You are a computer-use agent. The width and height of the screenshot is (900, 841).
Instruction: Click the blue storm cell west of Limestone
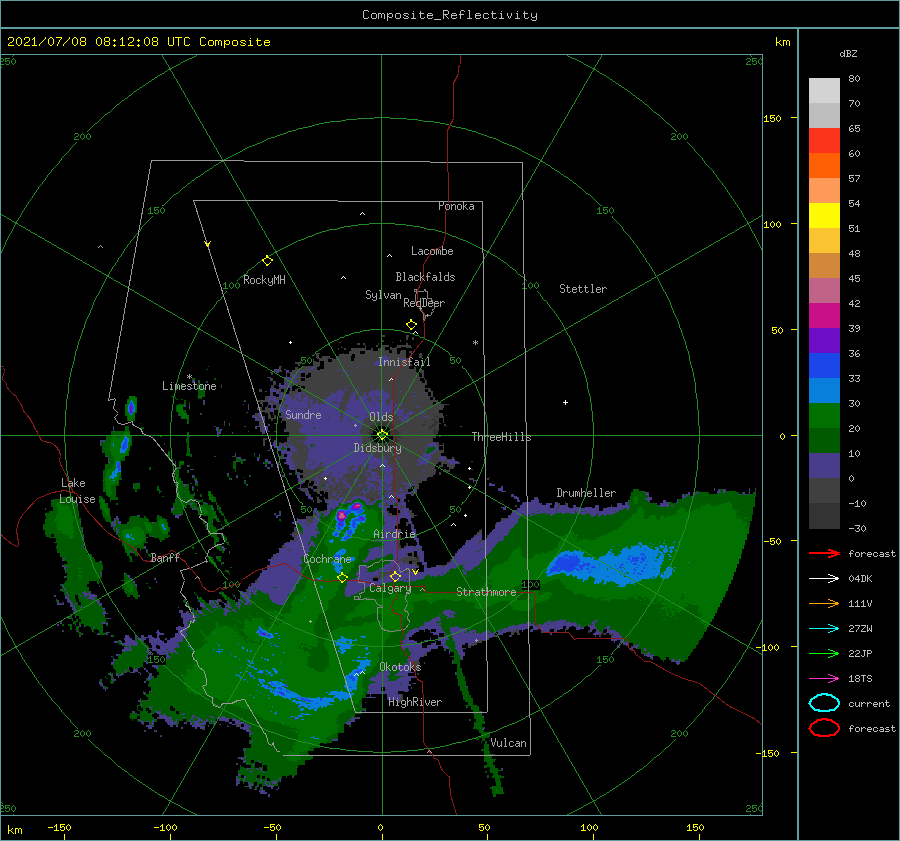pyautogui.click(x=131, y=408)
